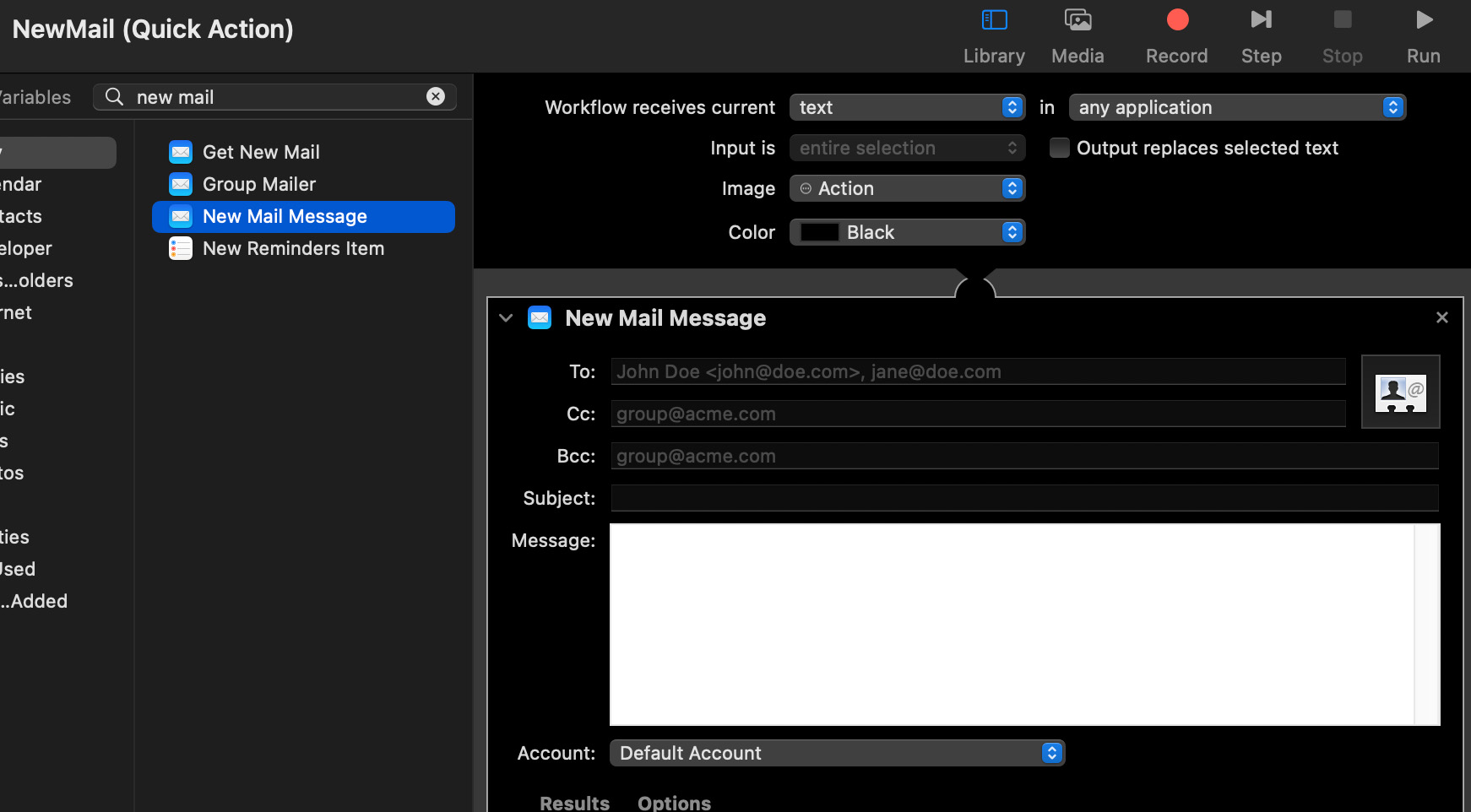
Task: Open the Image Action dropdown
Action: coord(908,188)
